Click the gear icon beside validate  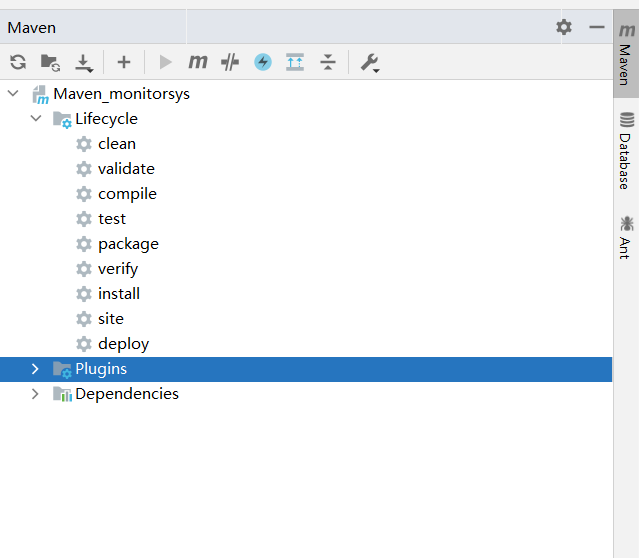pyautogui.click(x=84, y=169)
